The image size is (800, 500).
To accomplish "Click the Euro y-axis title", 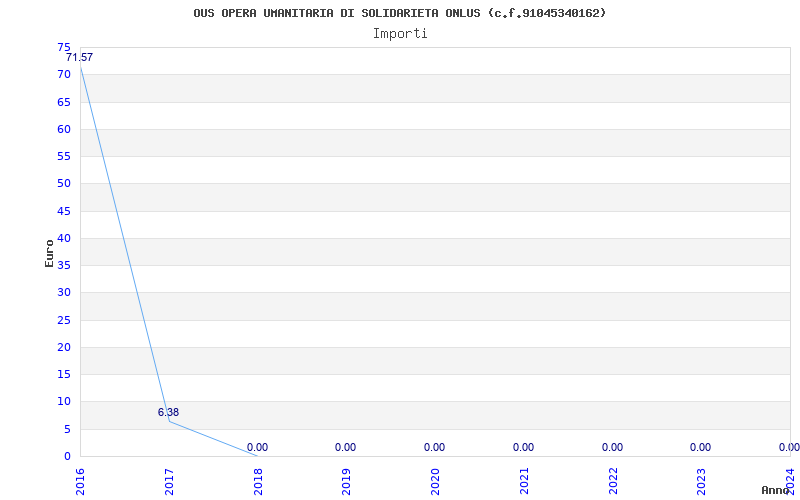I will tap(49, 253).
